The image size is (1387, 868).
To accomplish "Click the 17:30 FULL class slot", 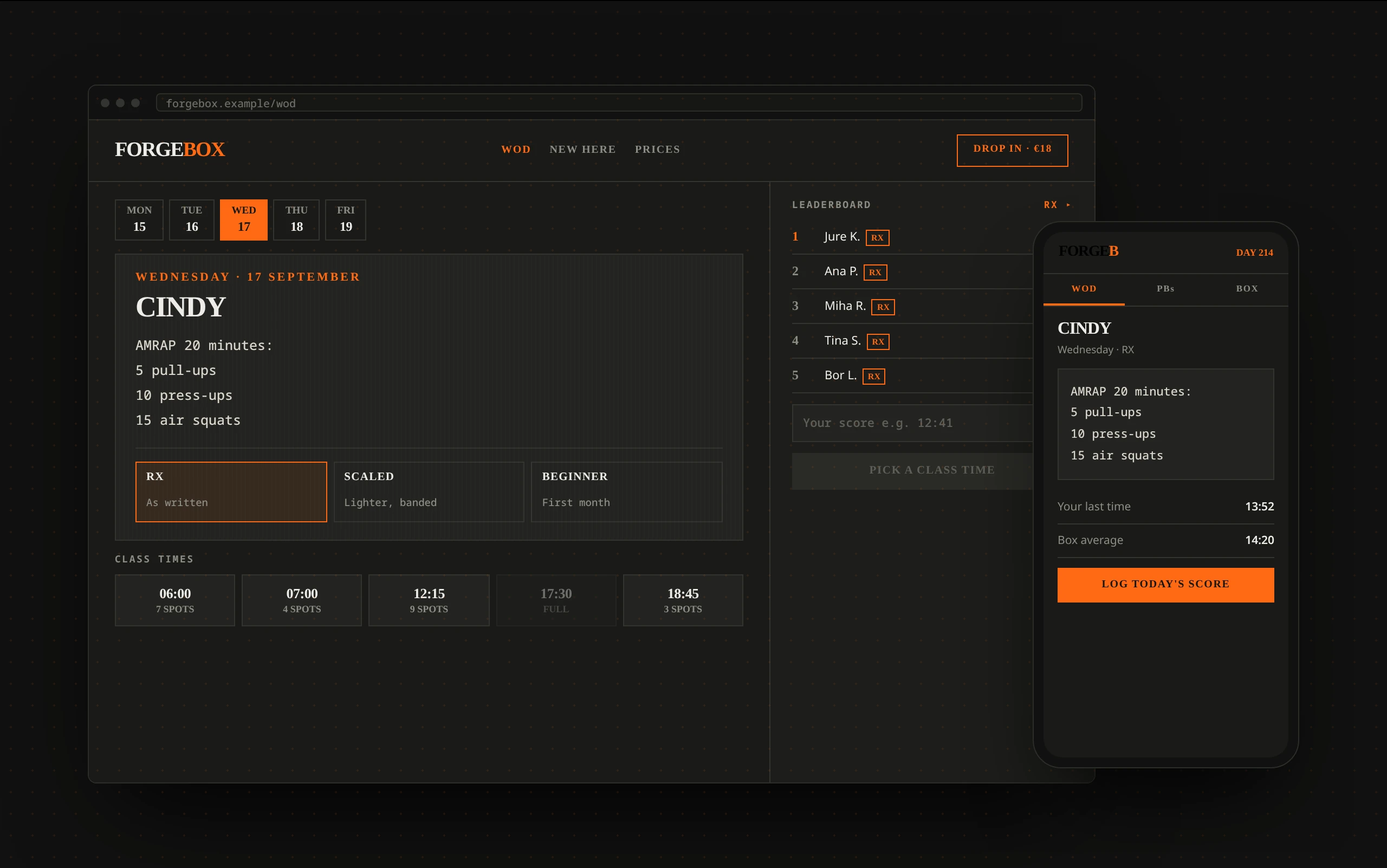I will 556,600.
